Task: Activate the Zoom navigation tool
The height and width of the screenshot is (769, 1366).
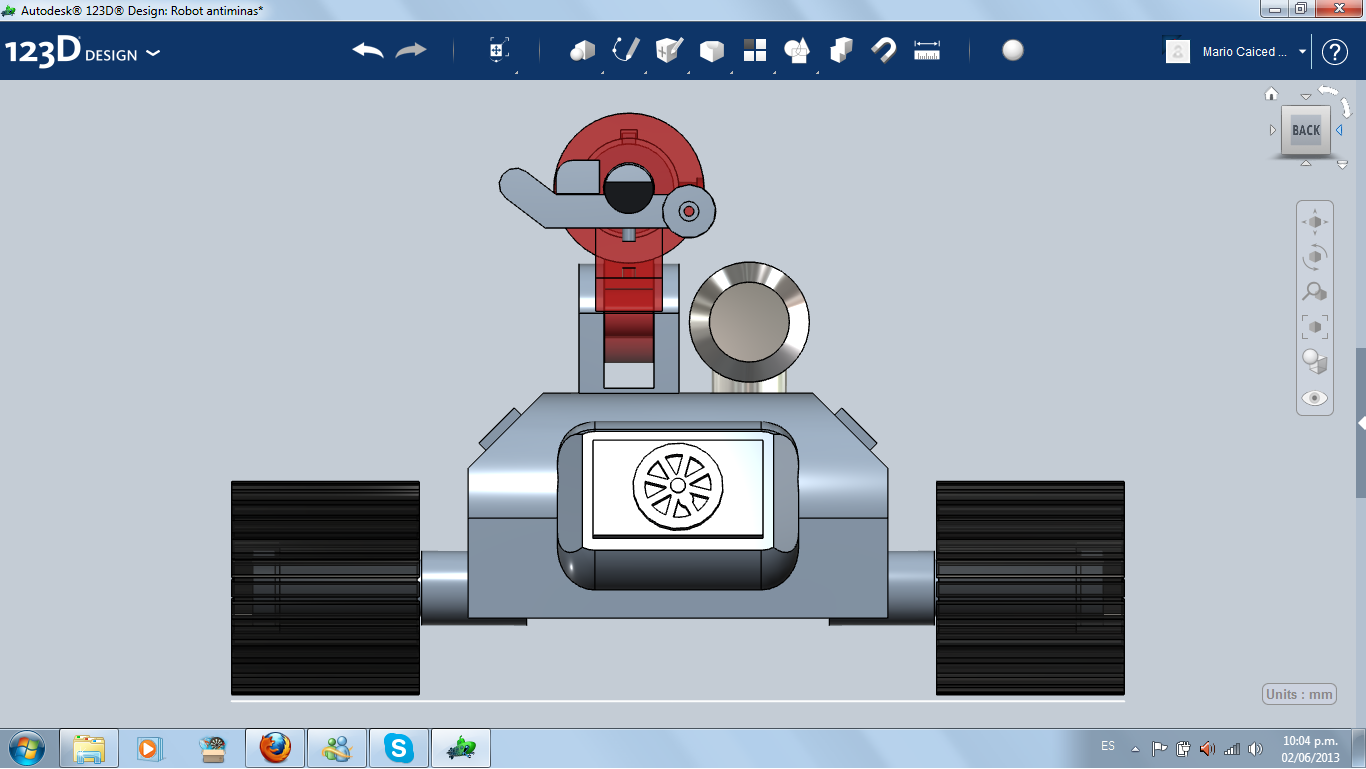Action: pos(1315,291)
